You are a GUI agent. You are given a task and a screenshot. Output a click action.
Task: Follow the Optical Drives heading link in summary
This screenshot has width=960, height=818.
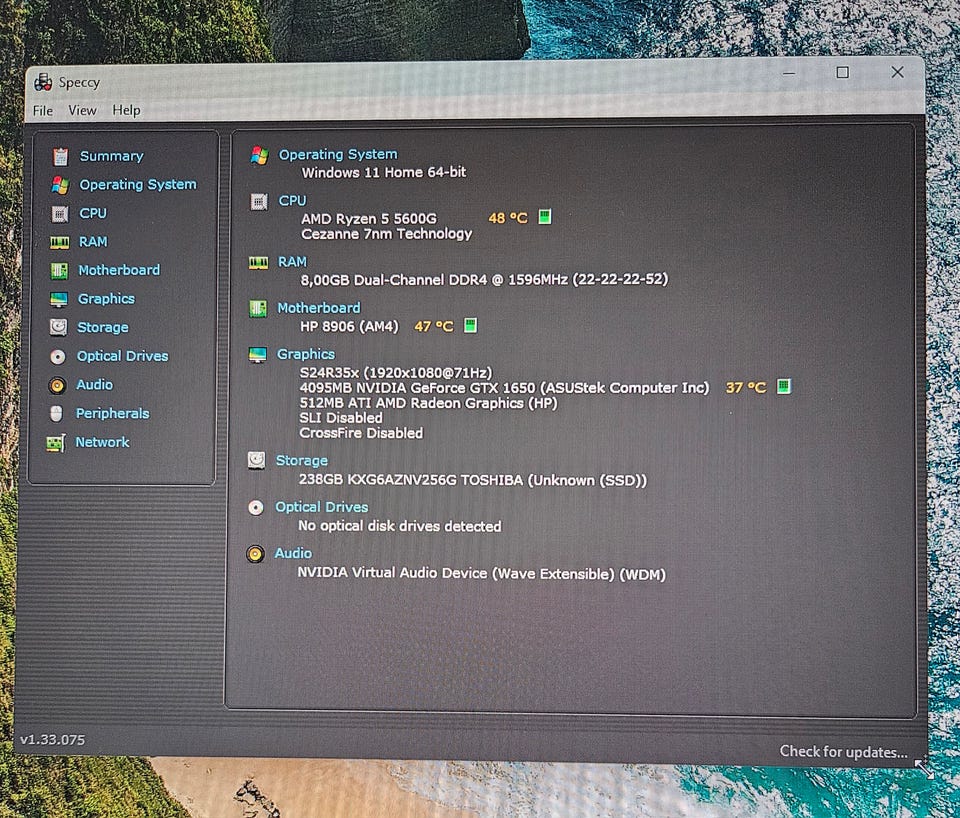click(321, 507)
